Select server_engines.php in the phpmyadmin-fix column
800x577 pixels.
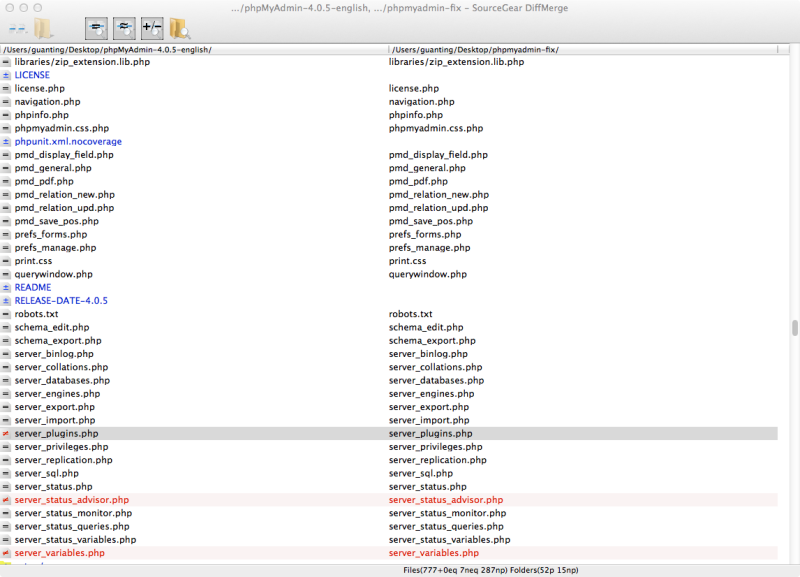pyautogui.click(x=432, y=393)
